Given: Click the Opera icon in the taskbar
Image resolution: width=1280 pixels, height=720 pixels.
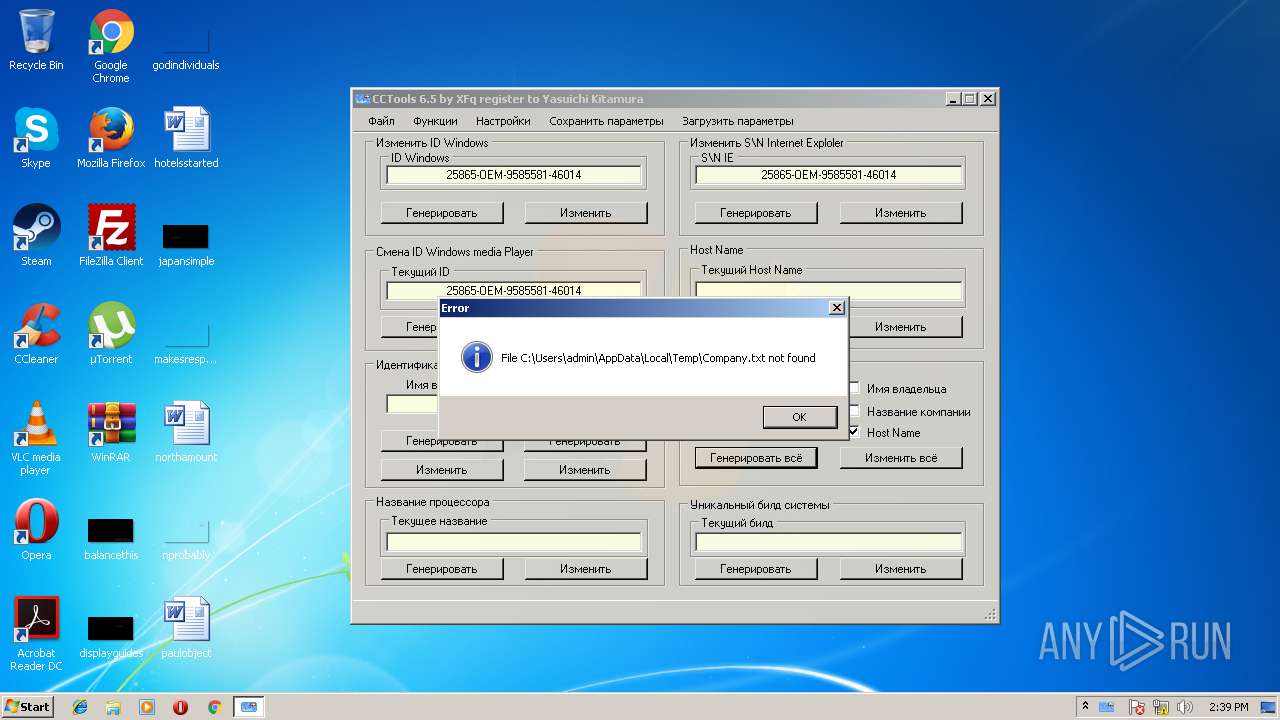Looking at the screenshot, I should point(180,707).
